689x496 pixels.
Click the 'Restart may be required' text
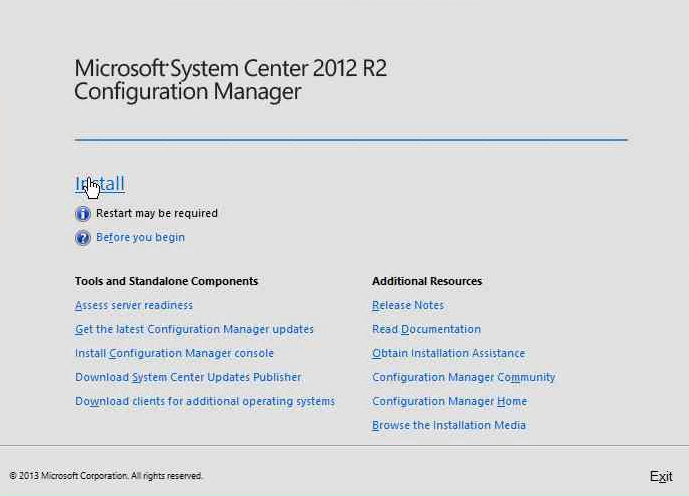(x=157, y=213)
